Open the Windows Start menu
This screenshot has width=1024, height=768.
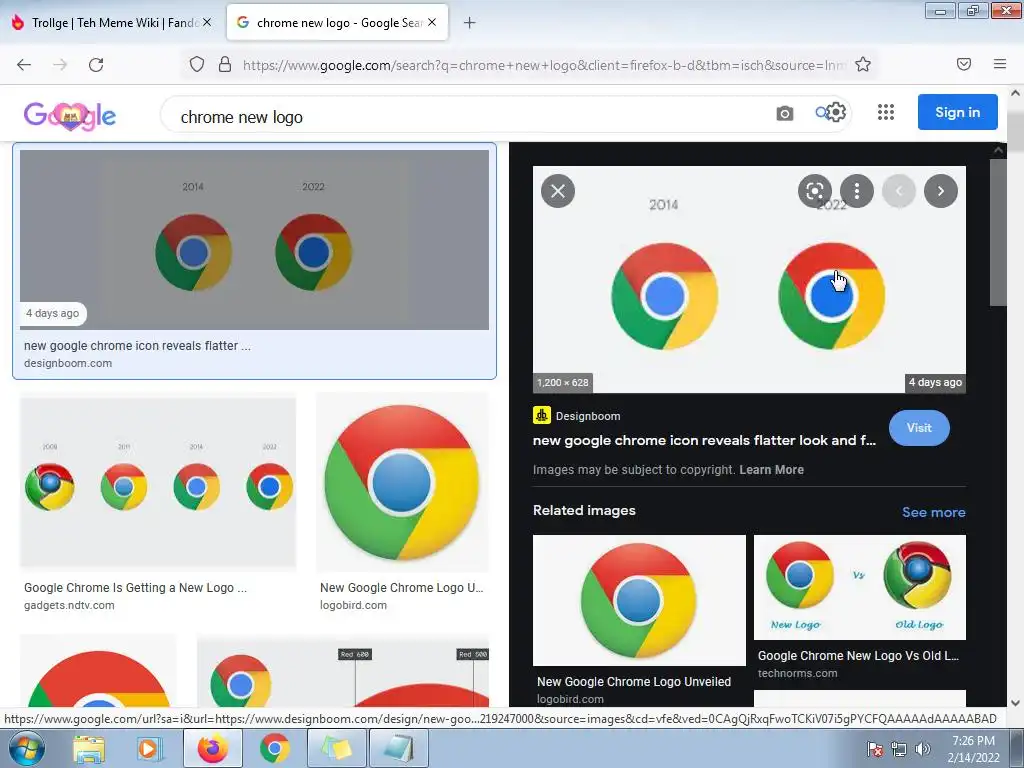click(26, 748)
